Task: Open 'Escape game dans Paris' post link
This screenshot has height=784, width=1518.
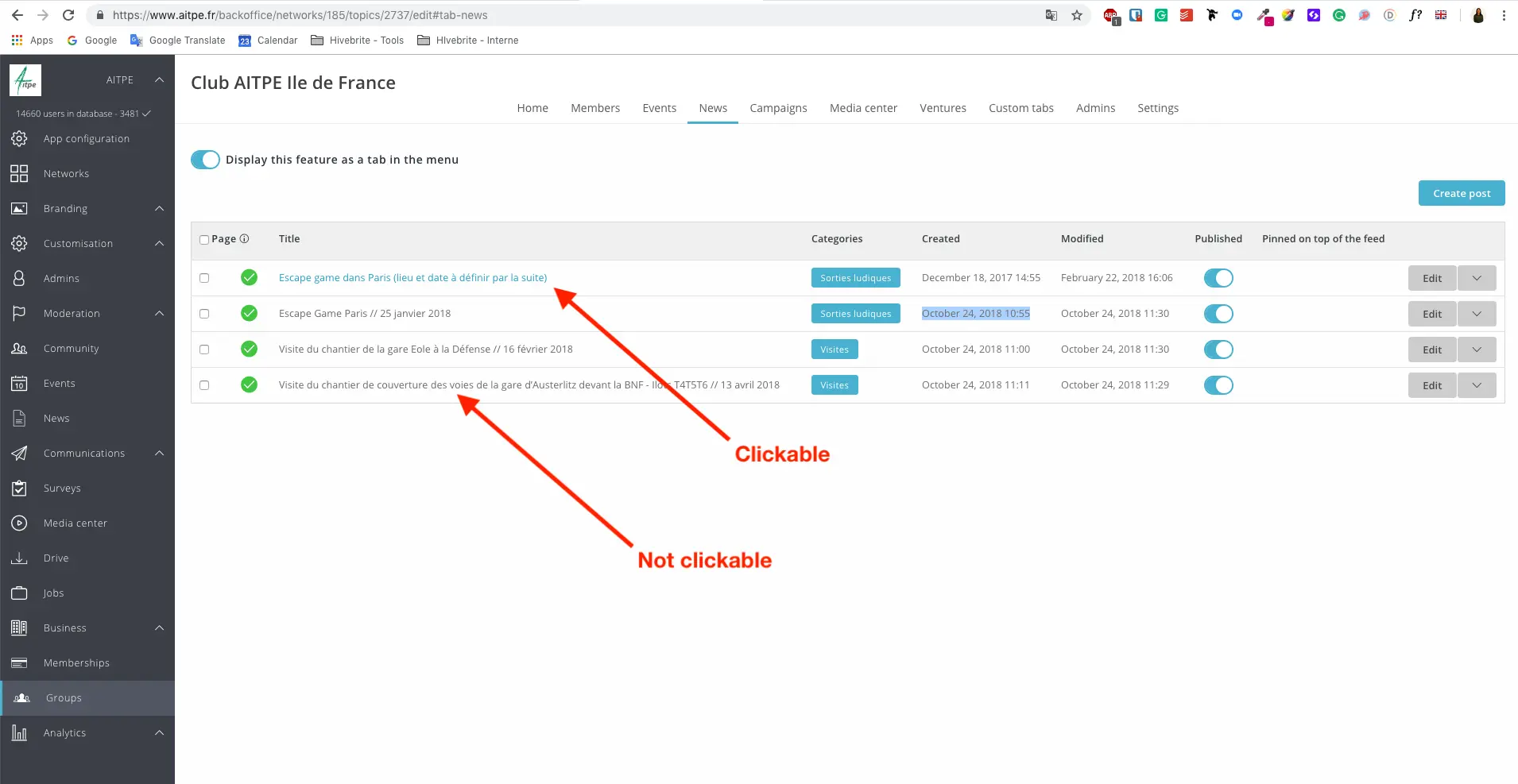Action: pyautogui.click(x=412, y=278)
